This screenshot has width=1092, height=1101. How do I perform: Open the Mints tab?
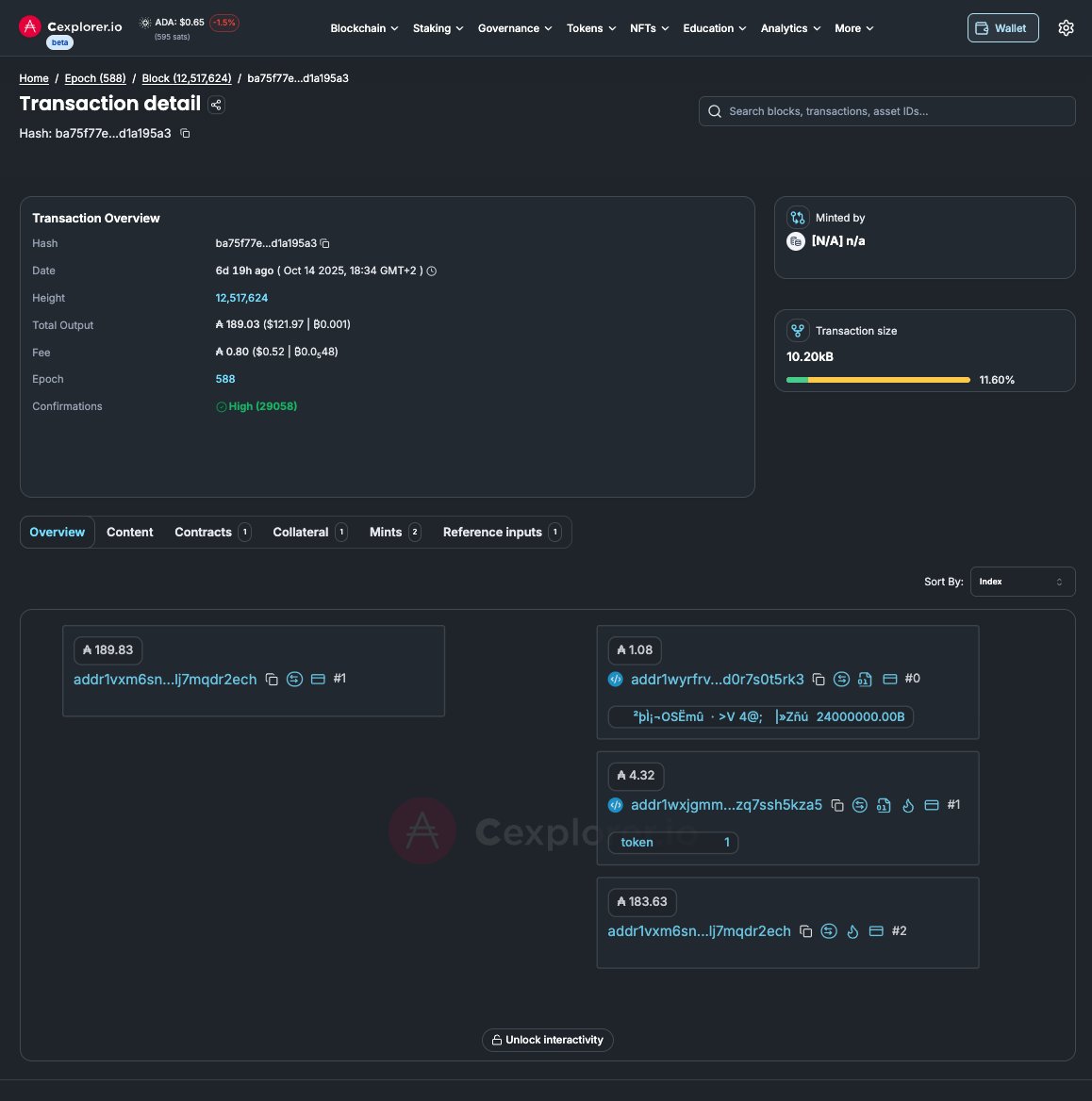(x=387, y=532)
